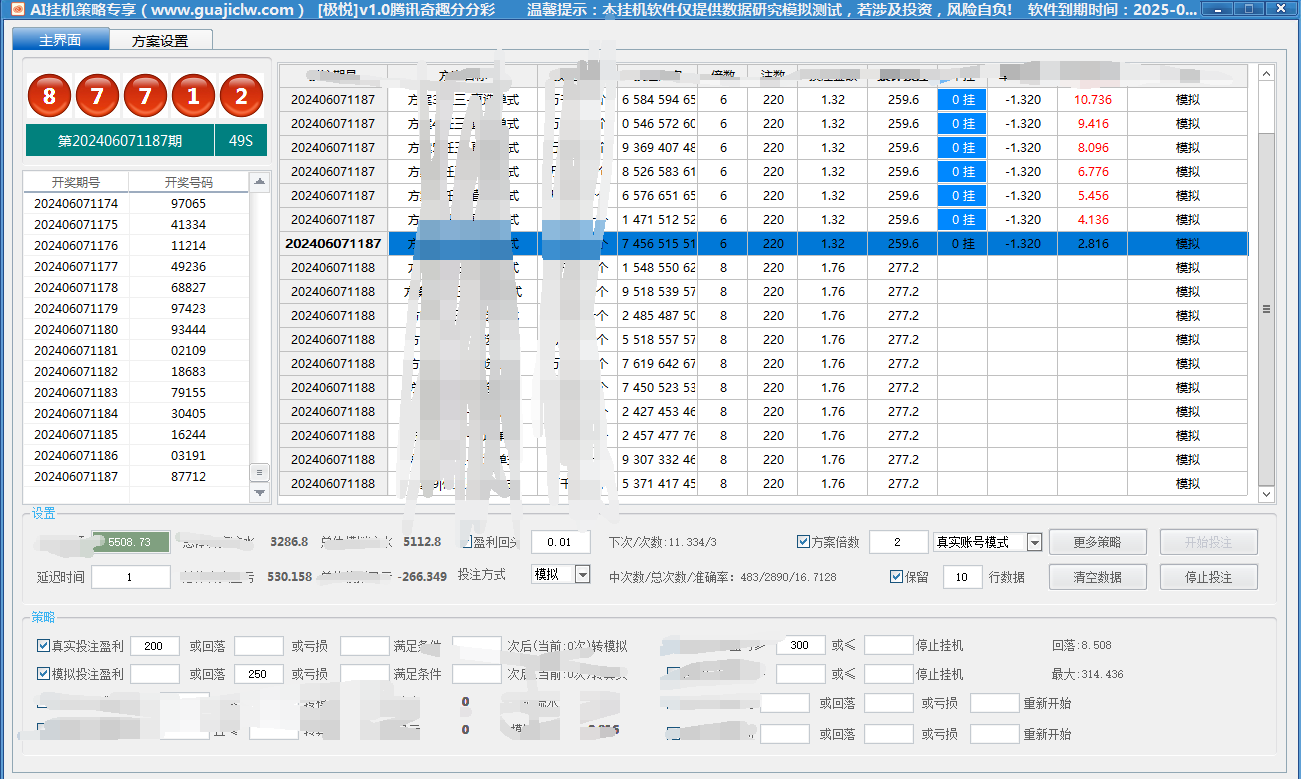Select draw row 202406071178 with number 68827

pos(136,288)
